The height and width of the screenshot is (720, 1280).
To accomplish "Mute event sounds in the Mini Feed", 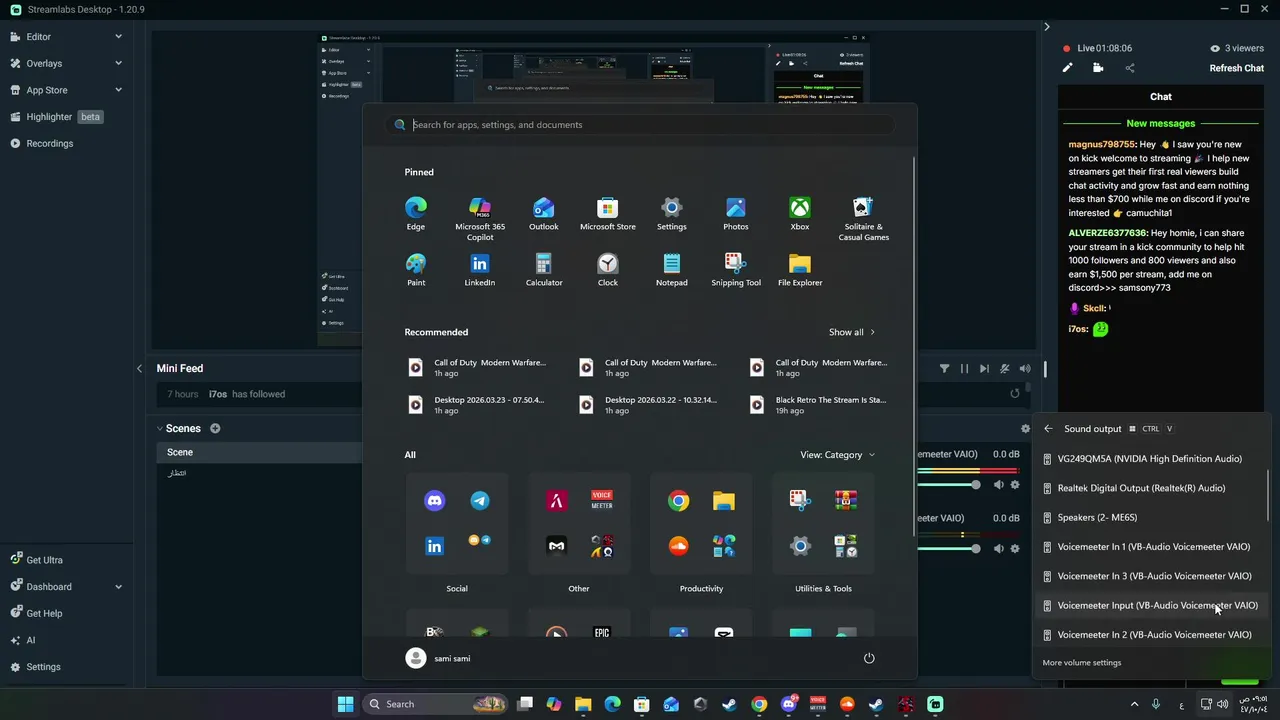I will point(1005,368).
